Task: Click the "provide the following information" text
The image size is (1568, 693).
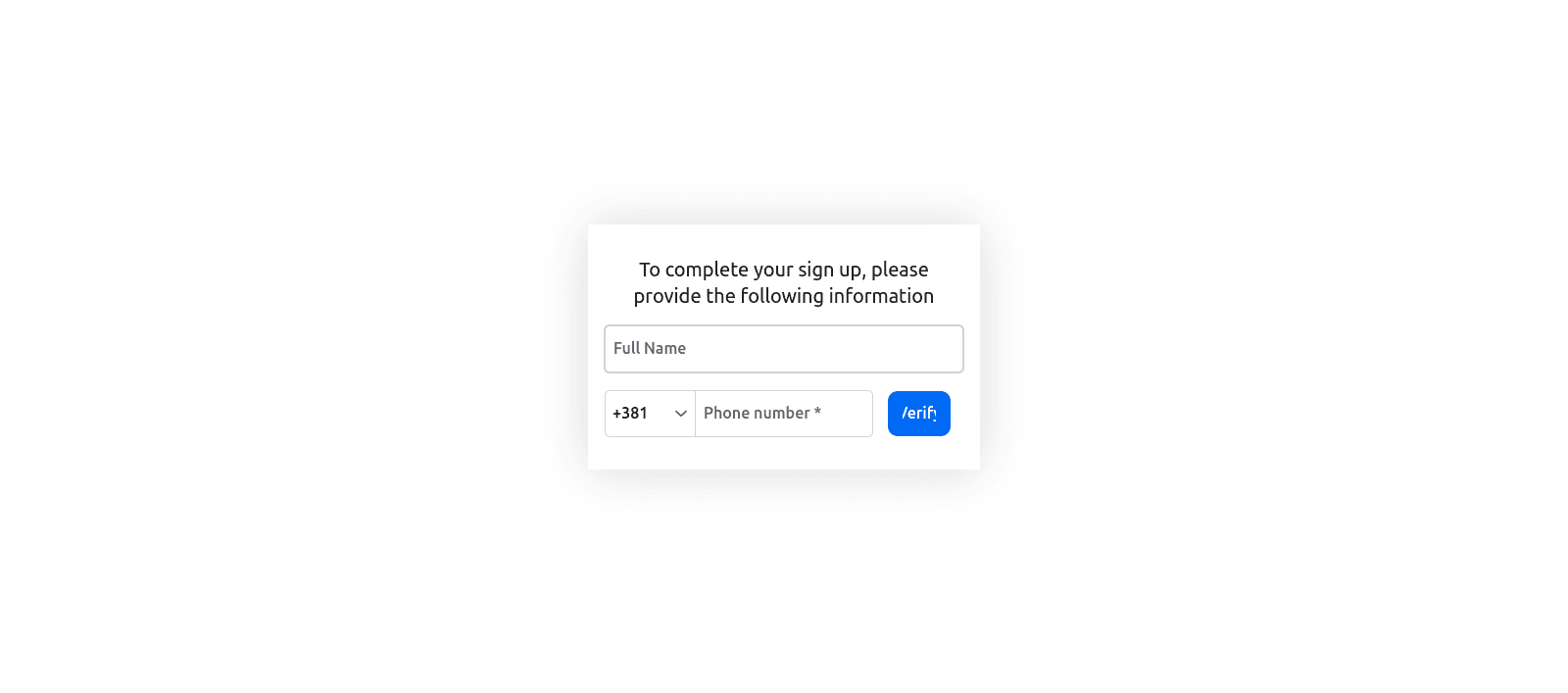Action: click(x=783, y=296)
